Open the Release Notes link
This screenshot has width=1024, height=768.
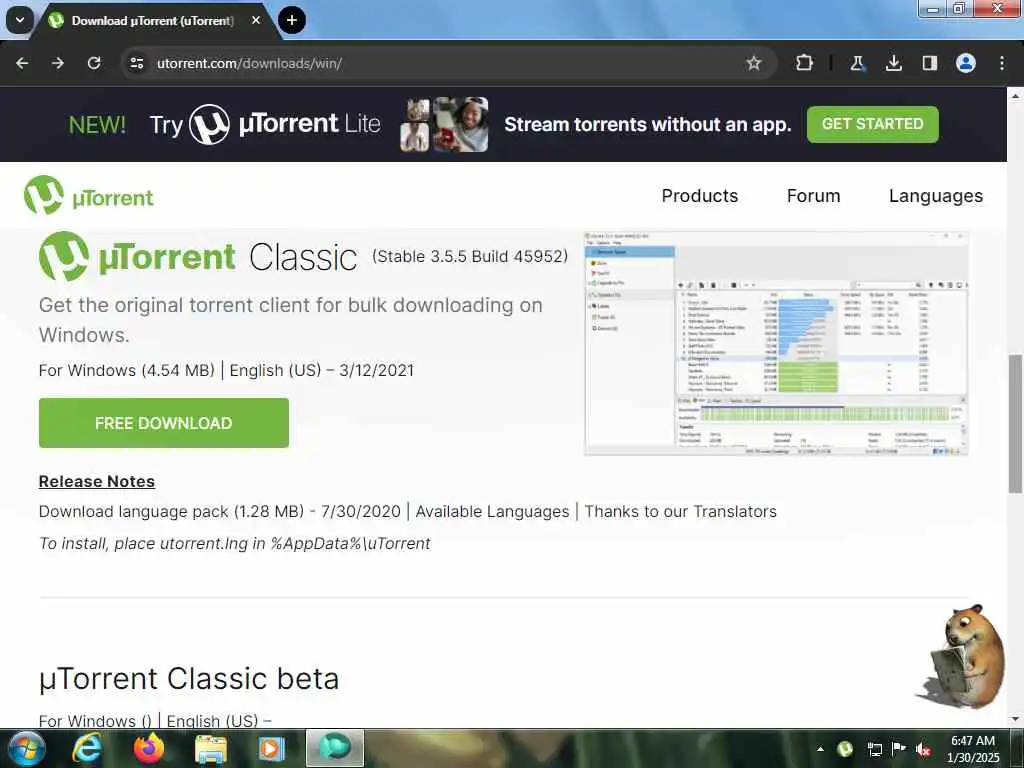click(97, 481)
